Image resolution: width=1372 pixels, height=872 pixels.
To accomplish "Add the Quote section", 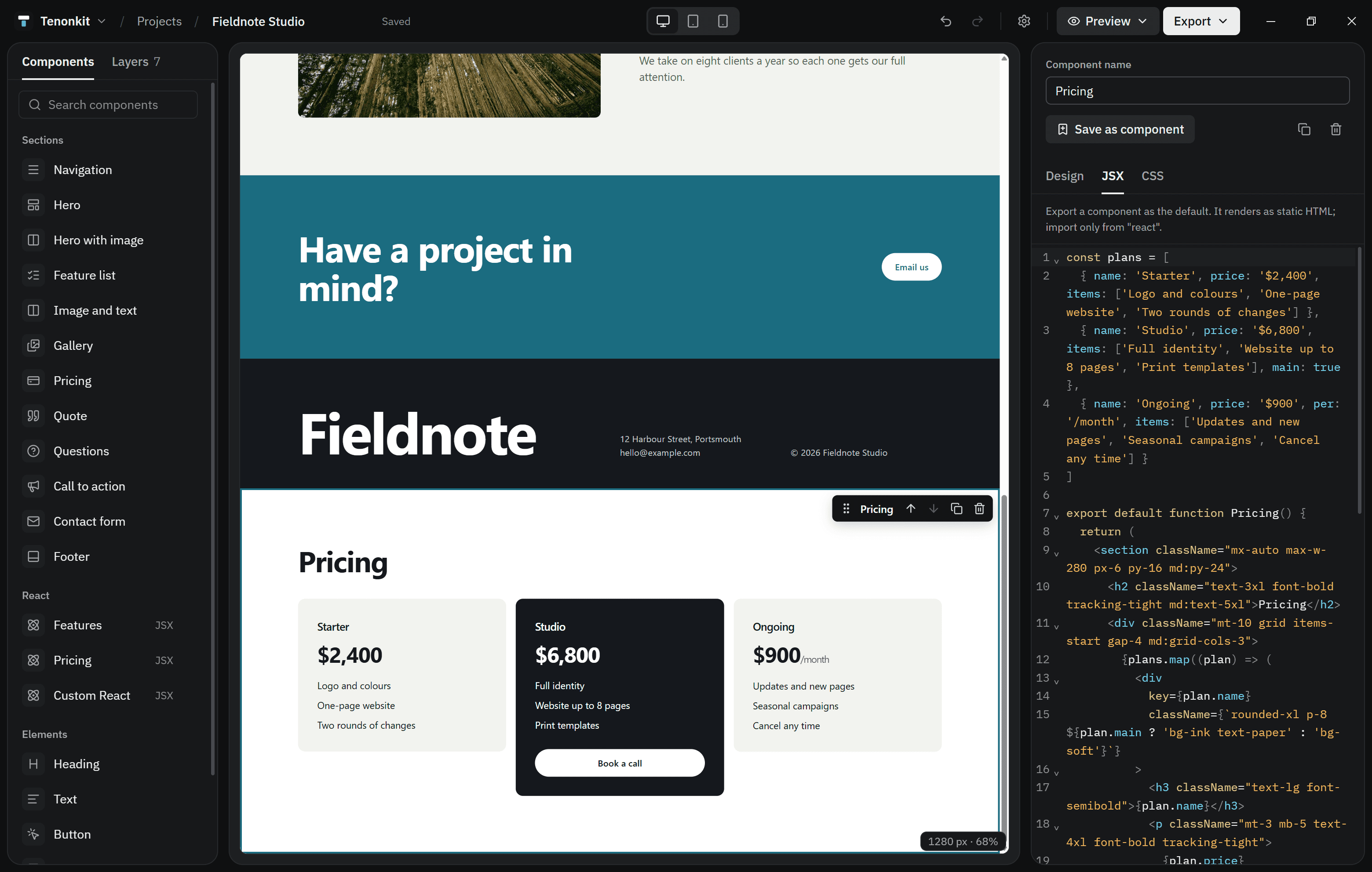I will click(x=108, y=416).
